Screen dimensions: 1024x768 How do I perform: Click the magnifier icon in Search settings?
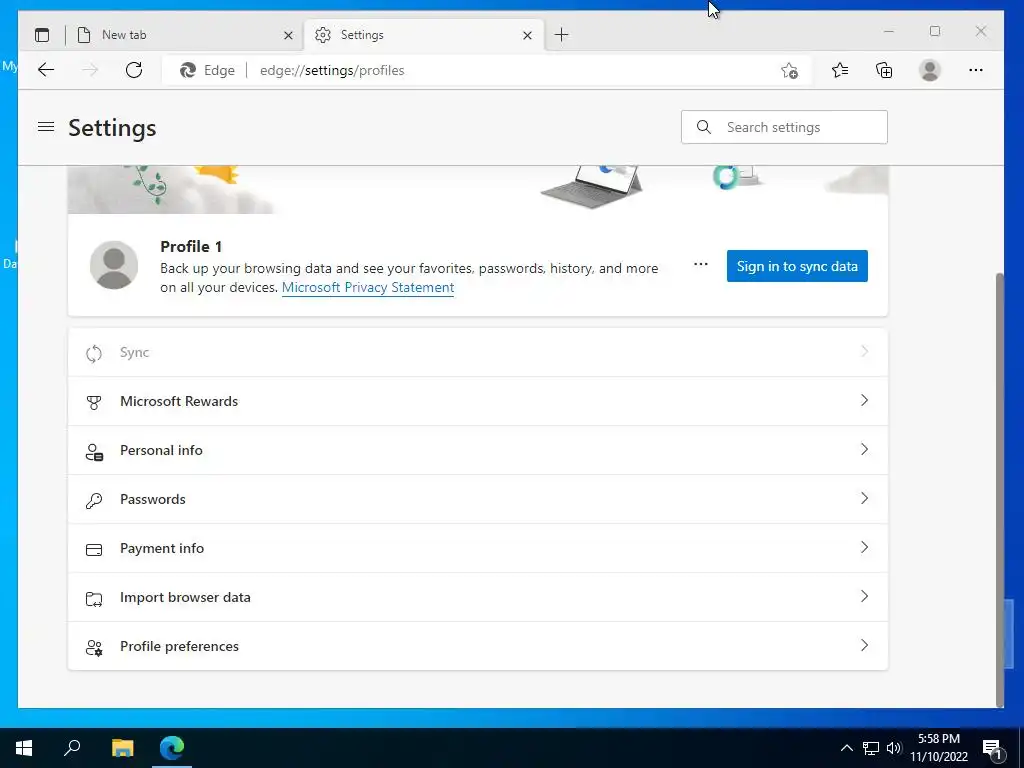point(703,127)
